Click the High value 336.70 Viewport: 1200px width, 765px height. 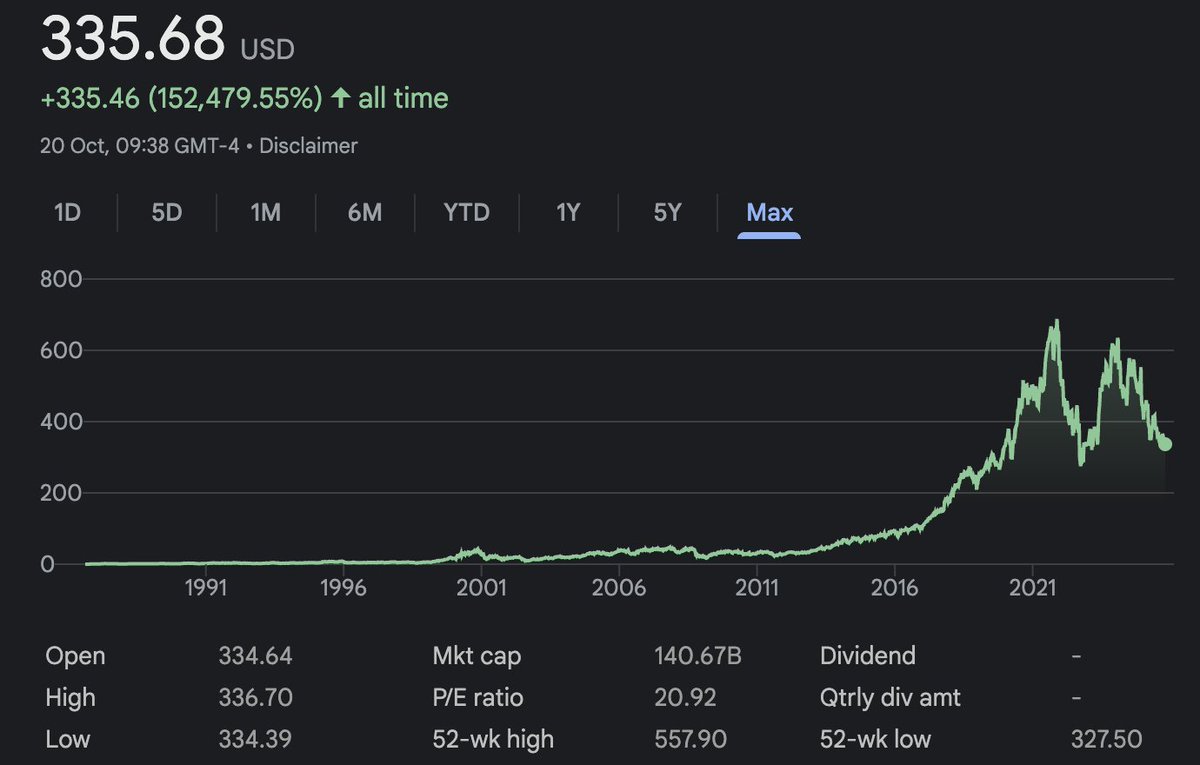(255, 697)
